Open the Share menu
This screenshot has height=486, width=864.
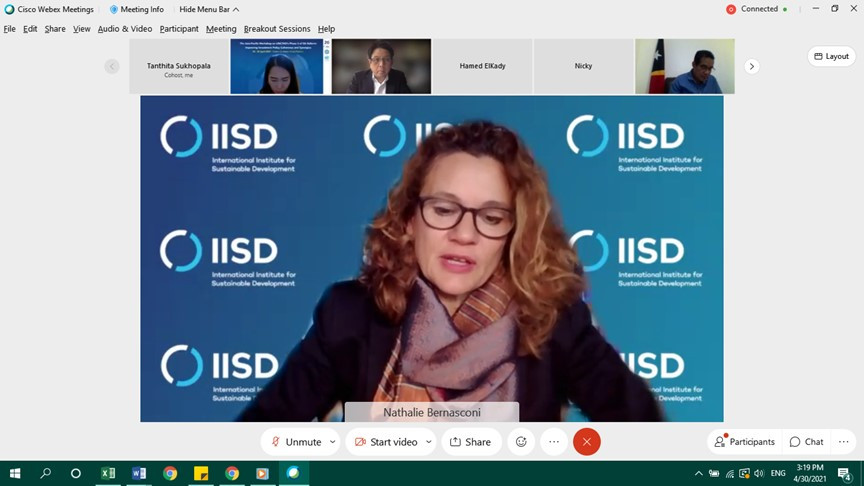point(55,29)
